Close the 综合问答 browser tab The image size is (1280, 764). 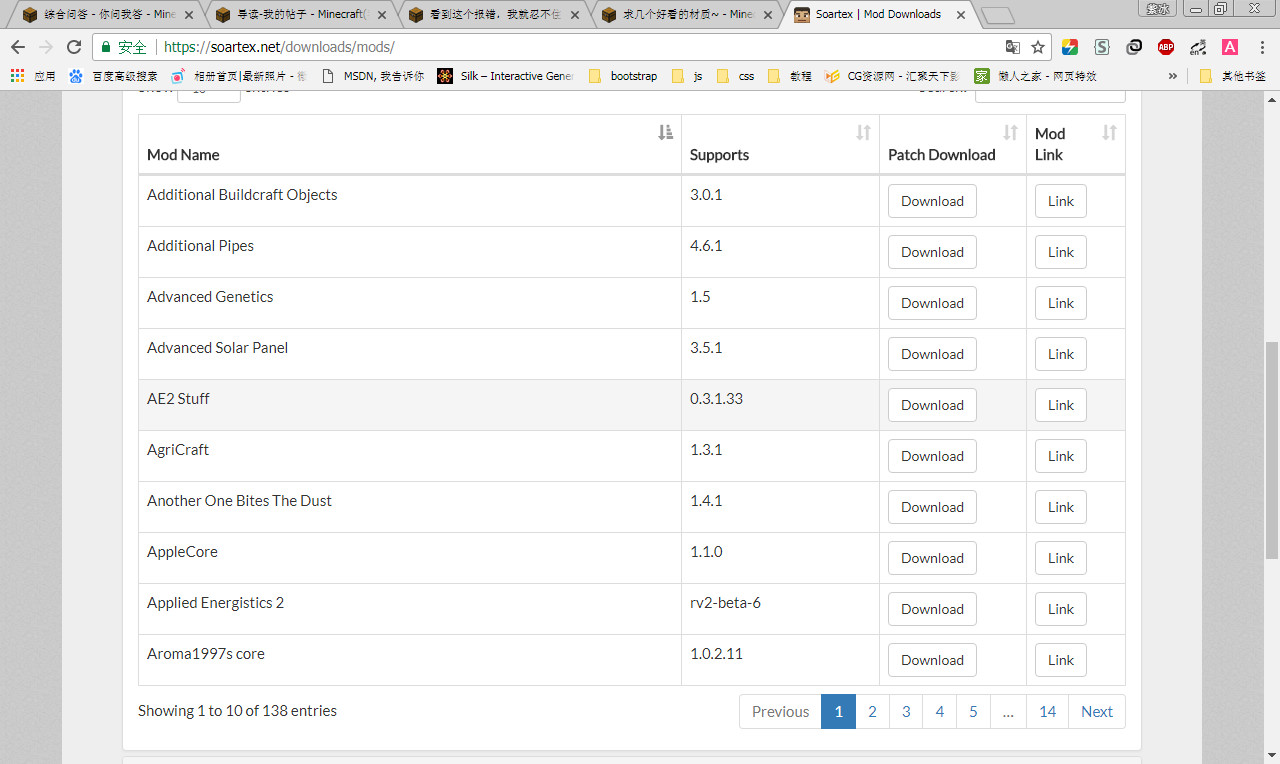[x=188, y=15]
